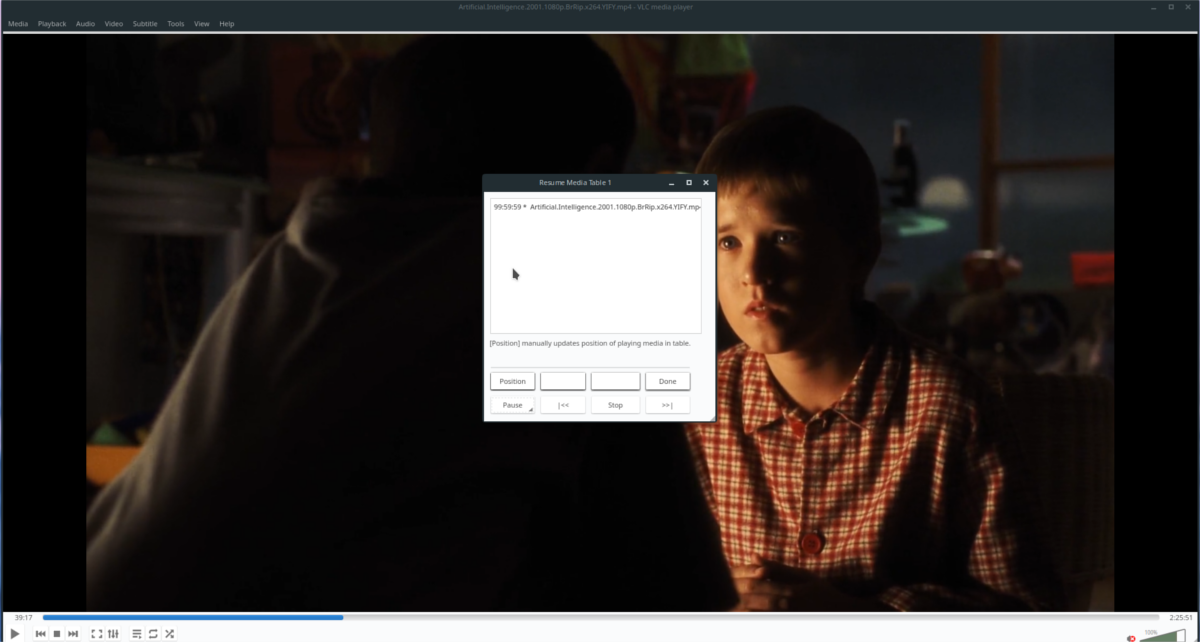The image size is (1200, 642).
Task: Toggle loop repeat mode
Action: tap(153, 634)
